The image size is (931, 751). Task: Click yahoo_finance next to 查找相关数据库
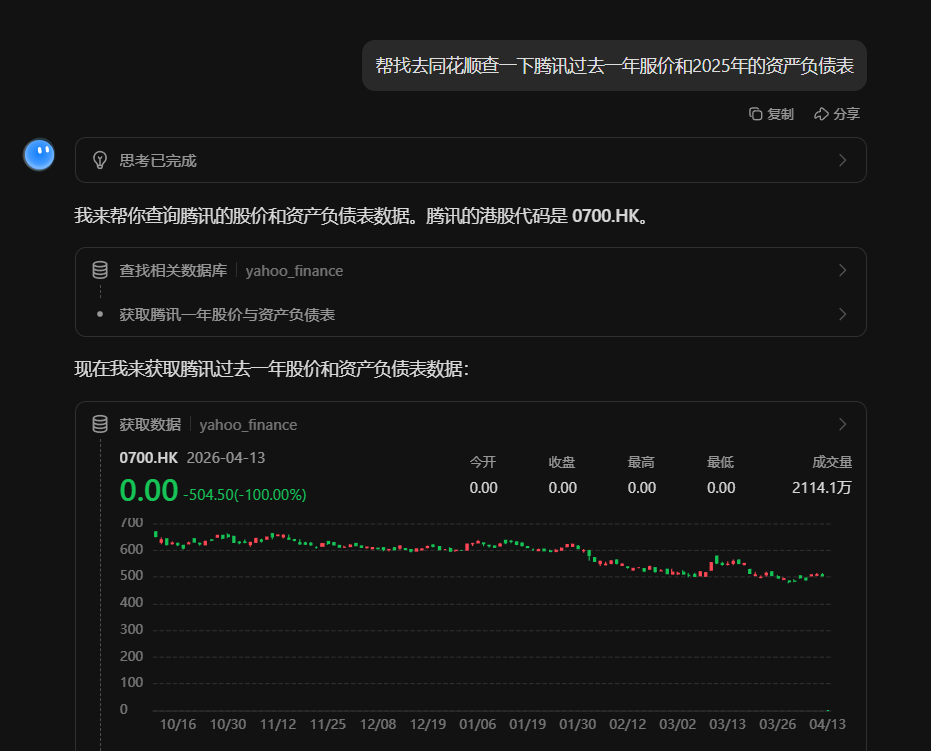294,271
